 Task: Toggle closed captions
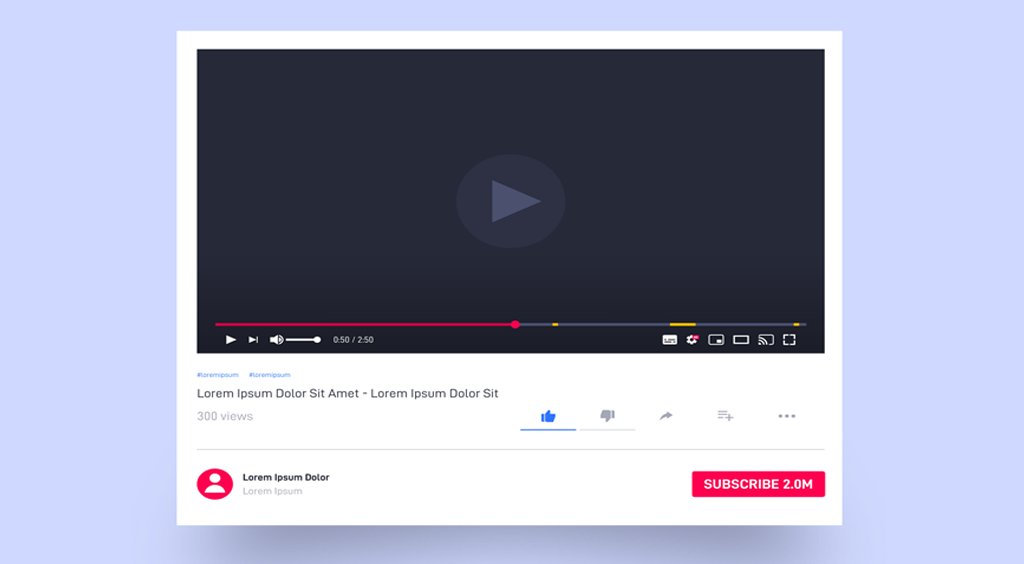669,340
